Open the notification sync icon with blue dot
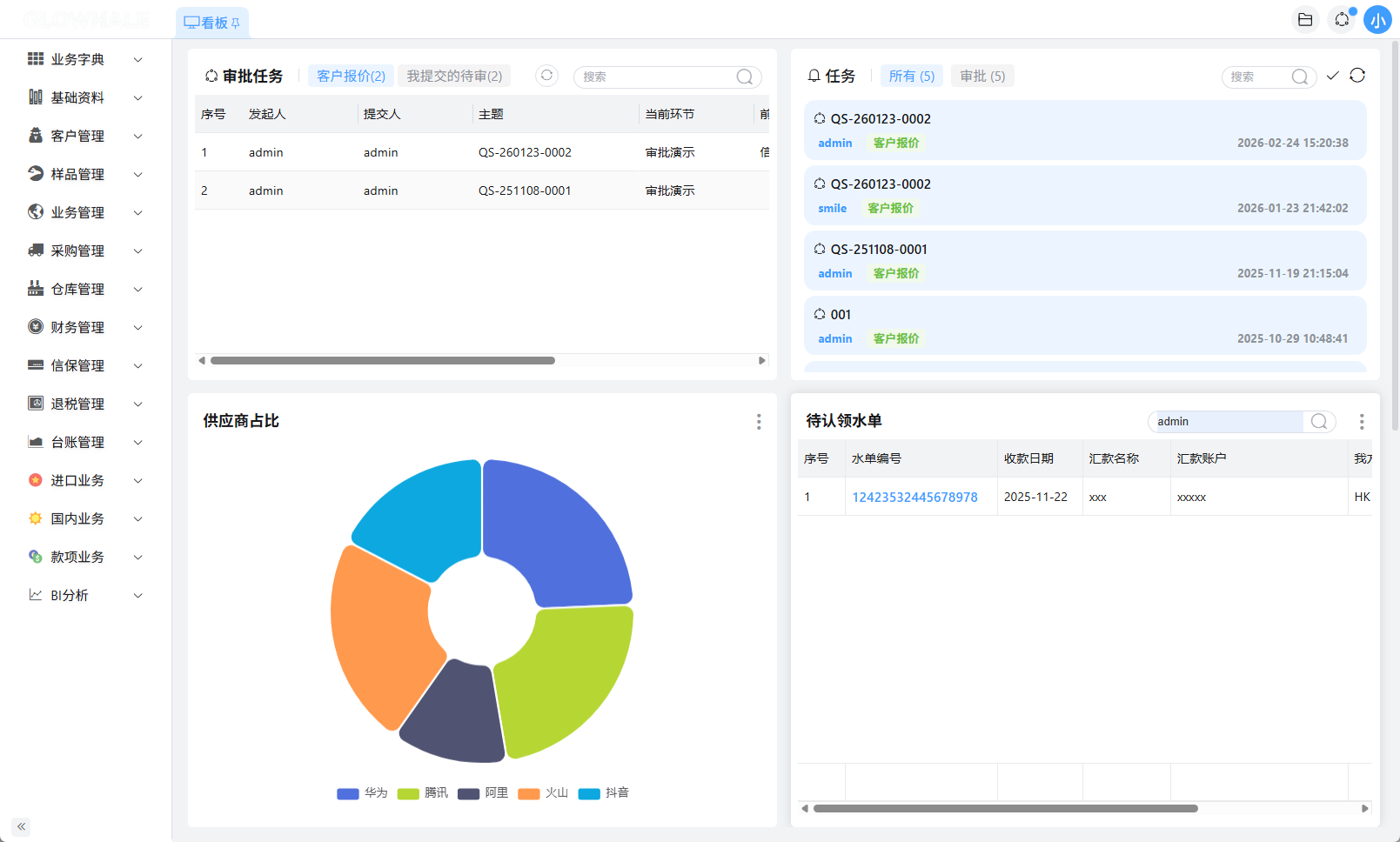 click(1343, 19)
